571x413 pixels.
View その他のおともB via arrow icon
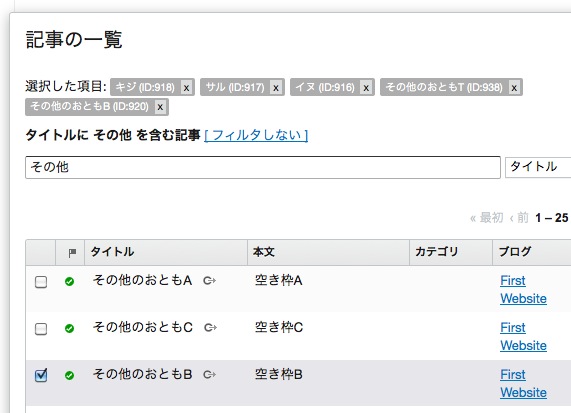coord(209,374)
